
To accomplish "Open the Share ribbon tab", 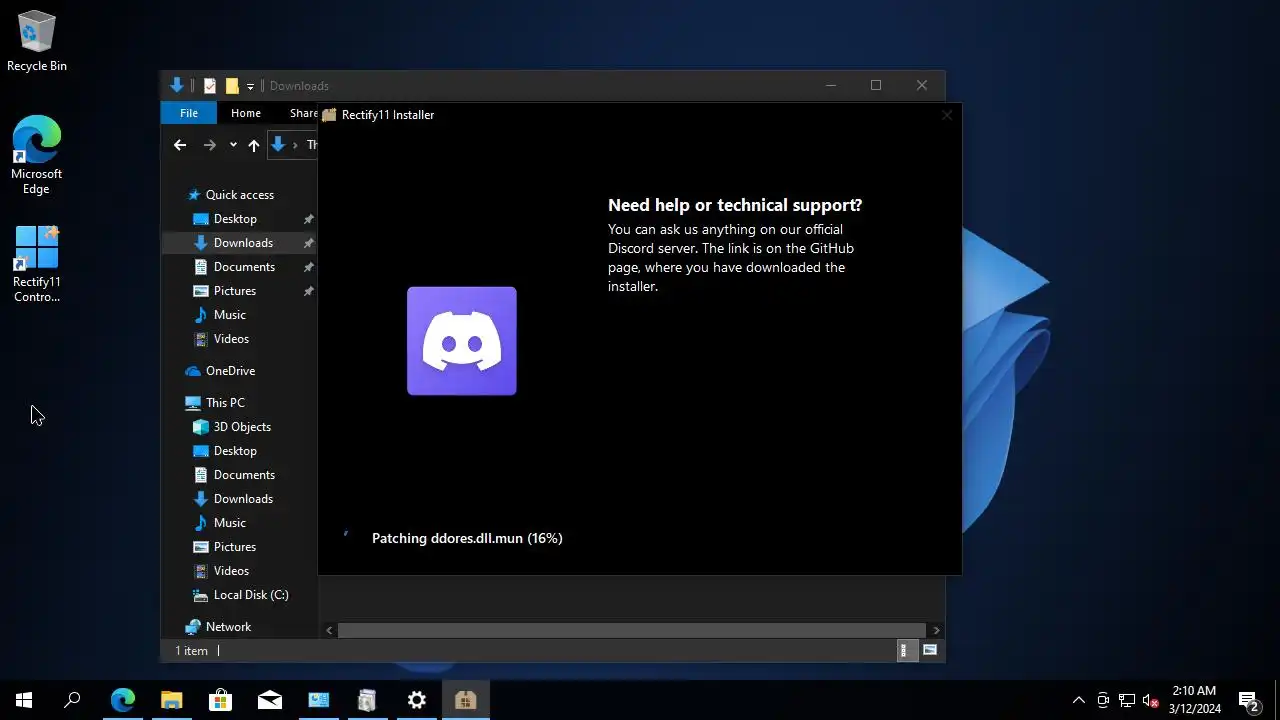I will pos(303,113).
